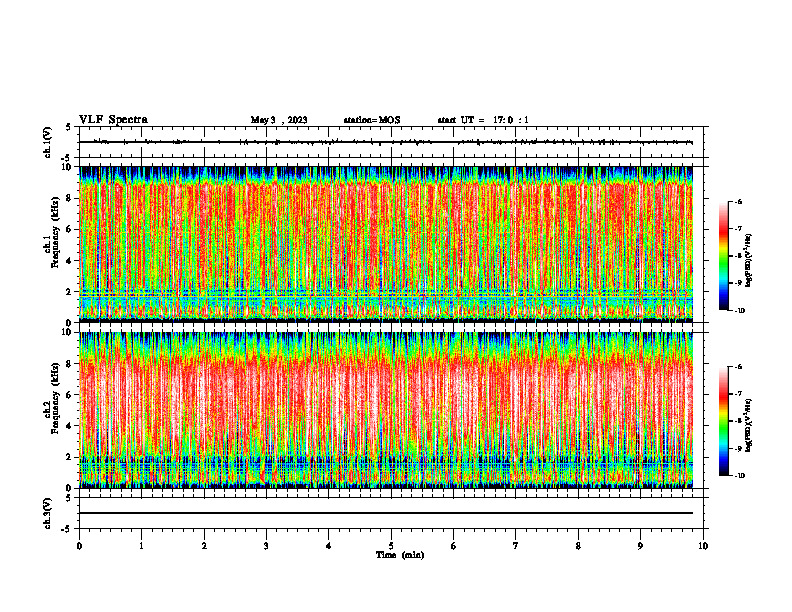The image size is (792, 612).
Task: Click inside the ch.1 spectrogram panel
Action: [386, 244]
